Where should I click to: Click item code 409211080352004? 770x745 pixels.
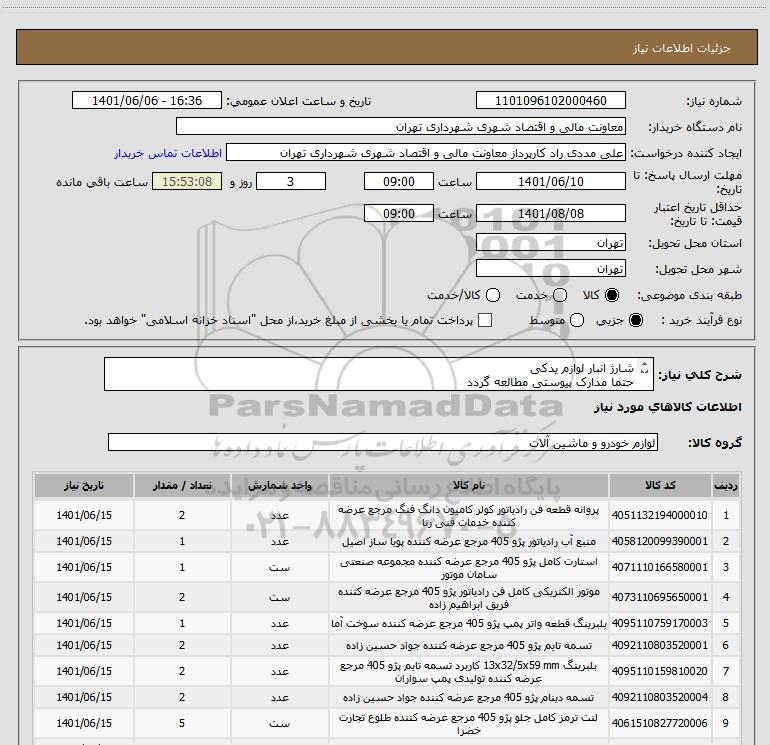(x=660, y=697)
